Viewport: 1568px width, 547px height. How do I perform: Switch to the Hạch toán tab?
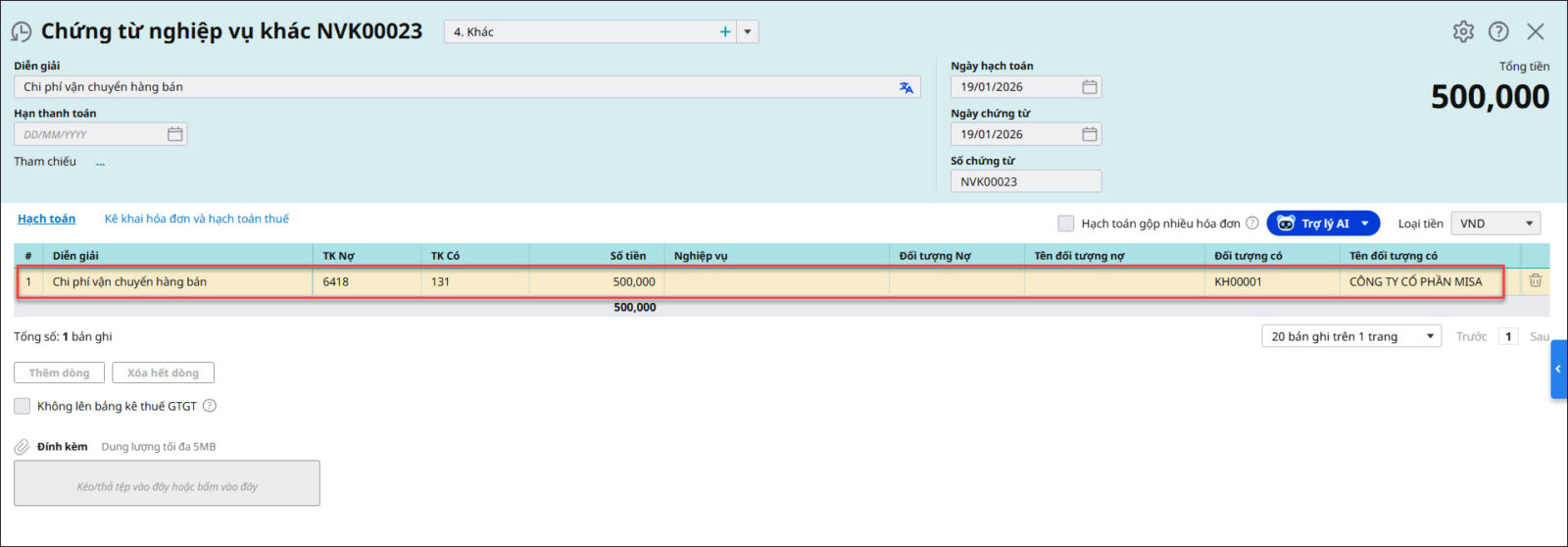46,219
